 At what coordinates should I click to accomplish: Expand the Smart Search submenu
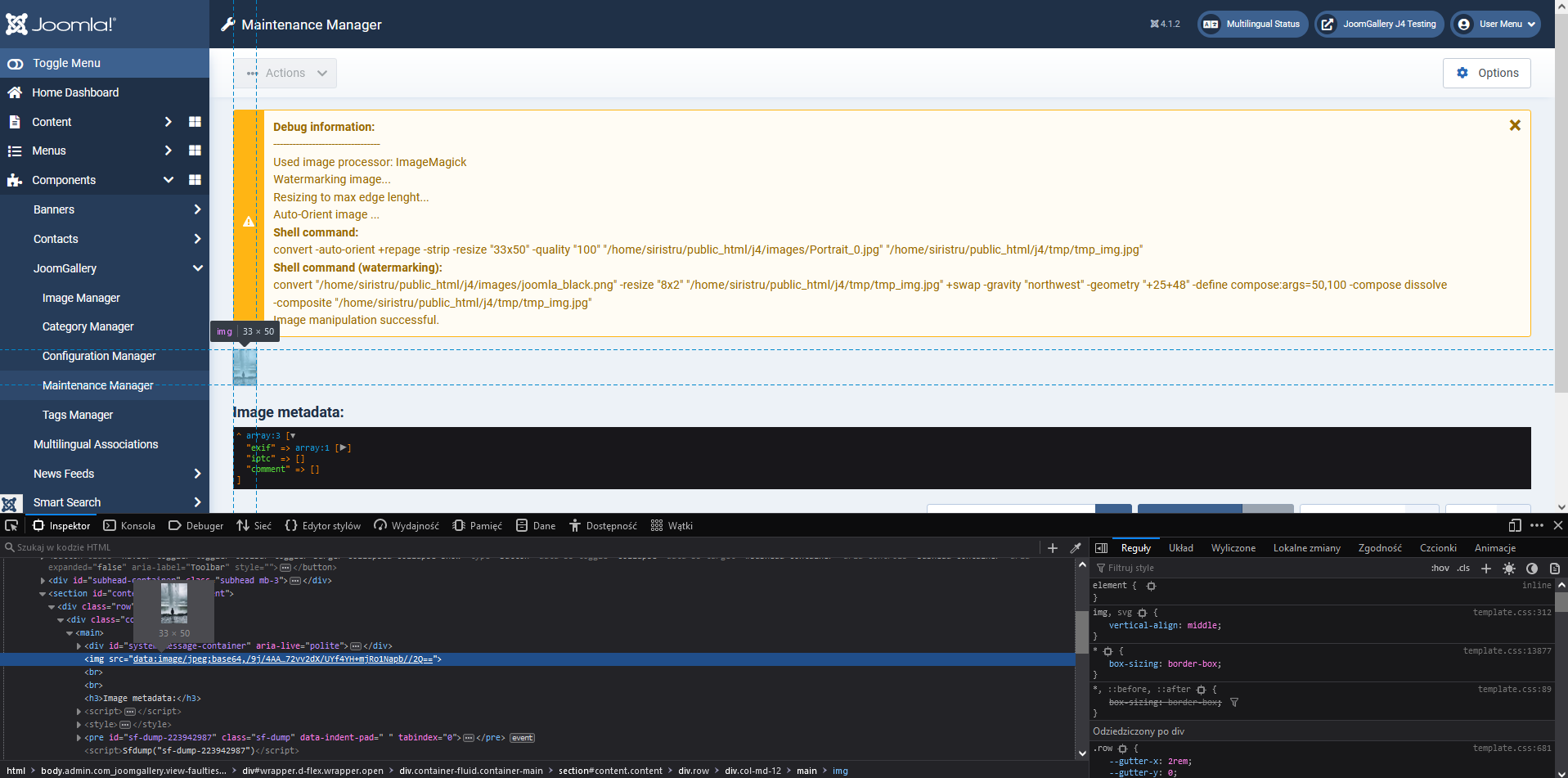click(x=197, y=502)
